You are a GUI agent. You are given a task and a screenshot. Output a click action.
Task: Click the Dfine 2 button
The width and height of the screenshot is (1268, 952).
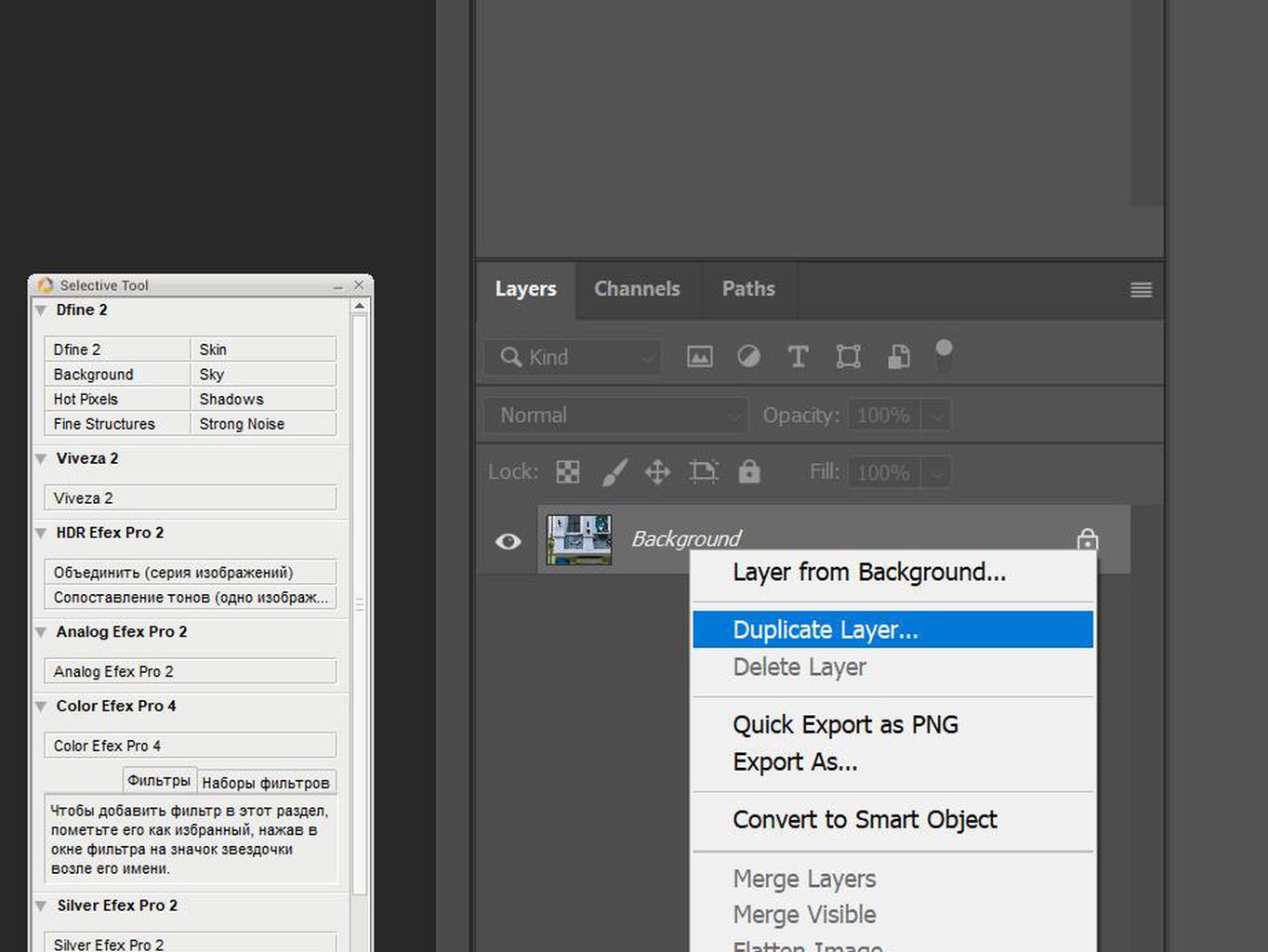(117, 350)
